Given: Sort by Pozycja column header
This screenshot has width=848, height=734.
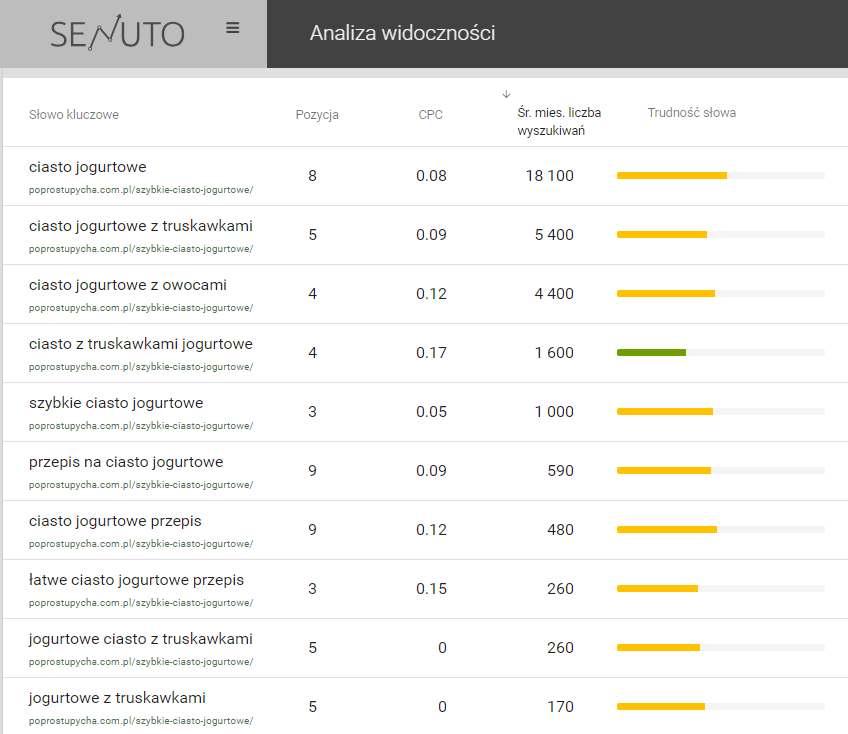Looking at the screenshot, I should [317, 114].
